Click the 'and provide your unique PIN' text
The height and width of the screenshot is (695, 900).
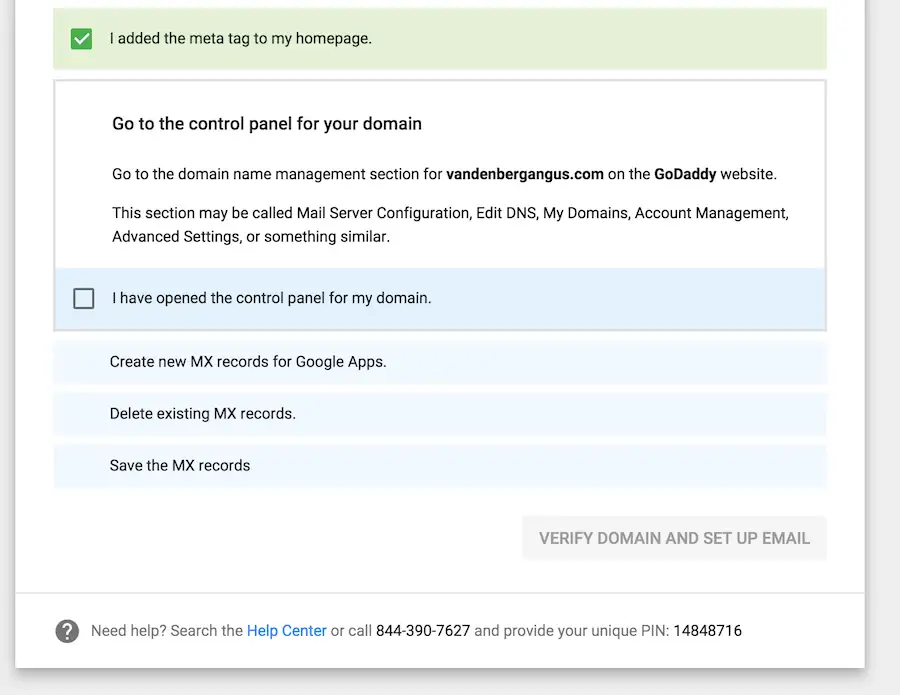coord(571,631)
